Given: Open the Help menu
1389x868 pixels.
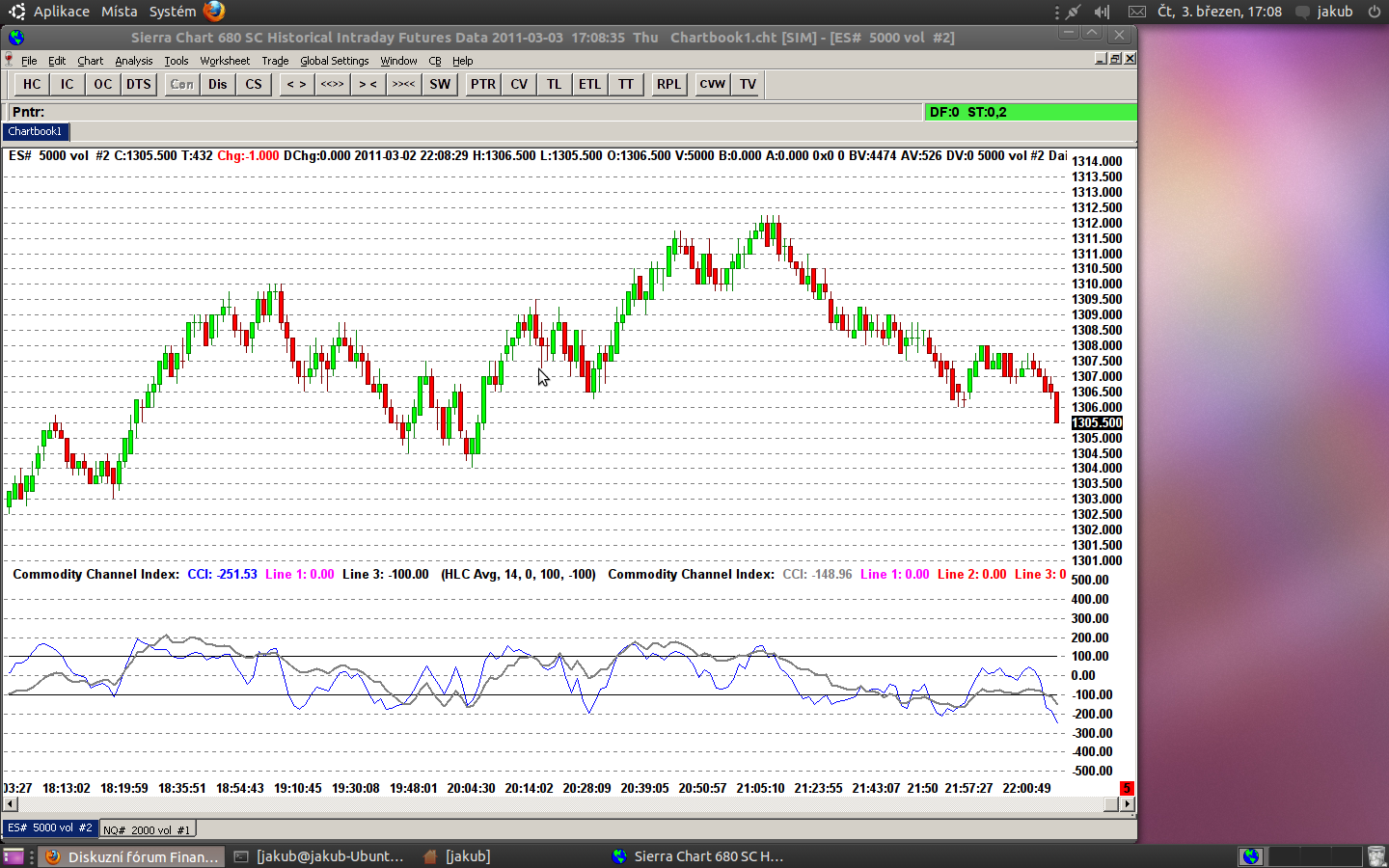Looking at the screenshot, I should (x=463, y=61).
